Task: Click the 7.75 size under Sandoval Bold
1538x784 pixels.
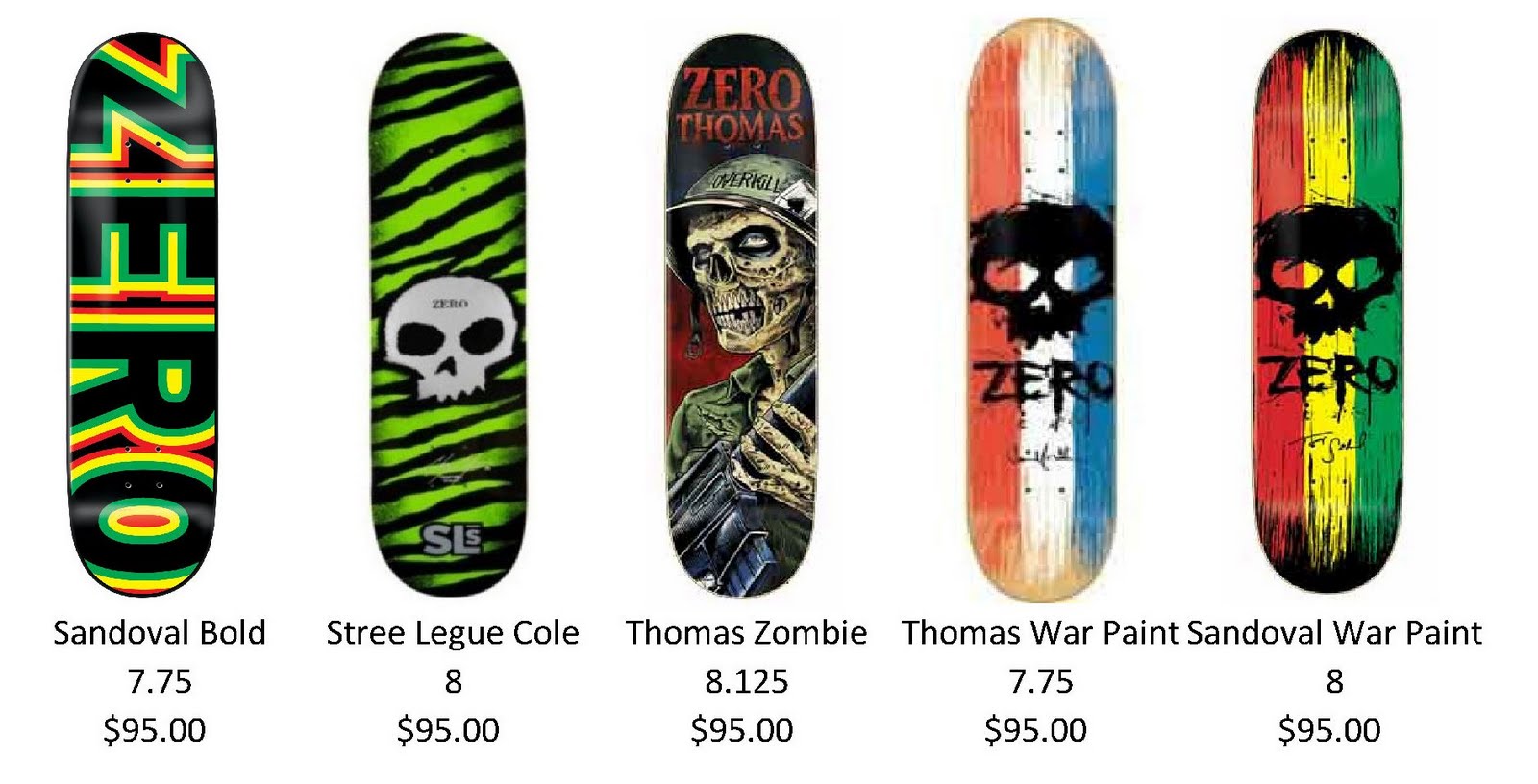Action: point(160,682)
